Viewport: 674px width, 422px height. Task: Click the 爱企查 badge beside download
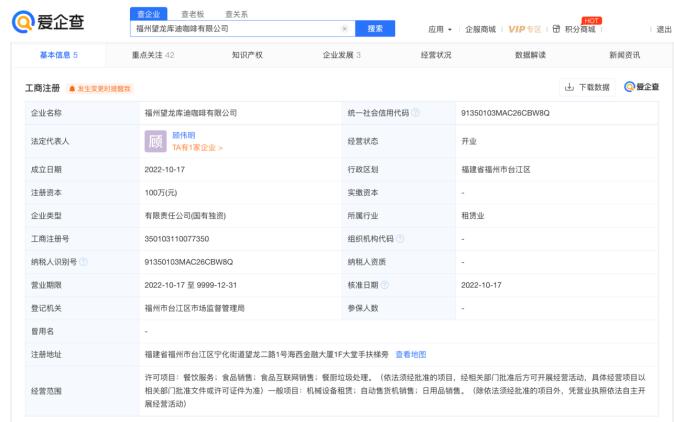[641, 87]
